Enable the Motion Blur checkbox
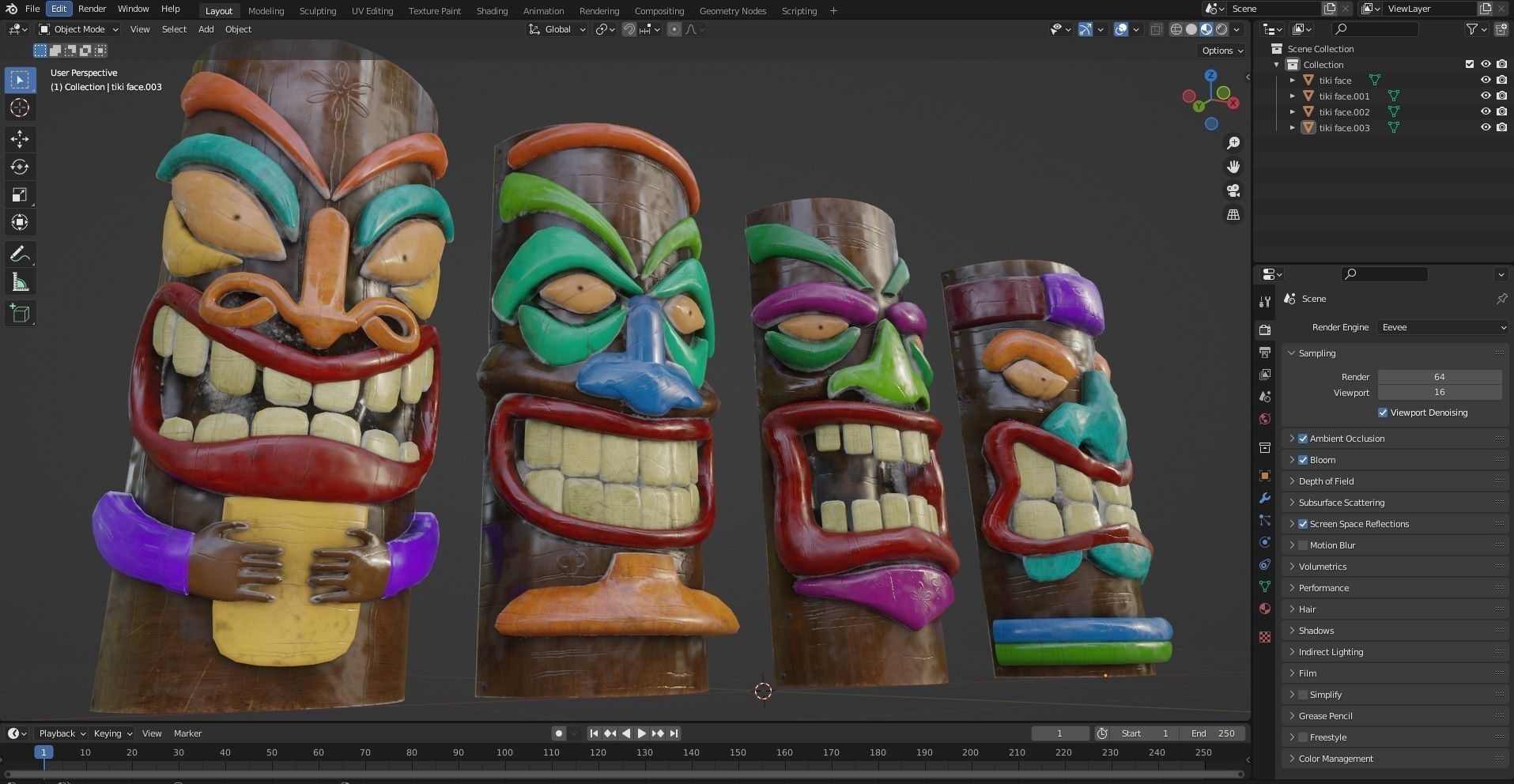The width and height of the screenshot is (1514, 784). tap(1303, 545)
